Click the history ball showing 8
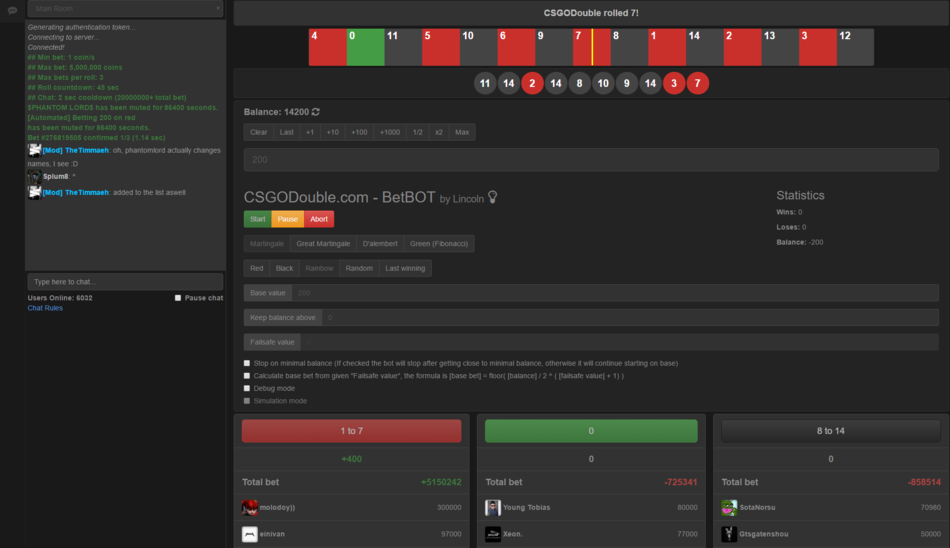 click(579, 83)
